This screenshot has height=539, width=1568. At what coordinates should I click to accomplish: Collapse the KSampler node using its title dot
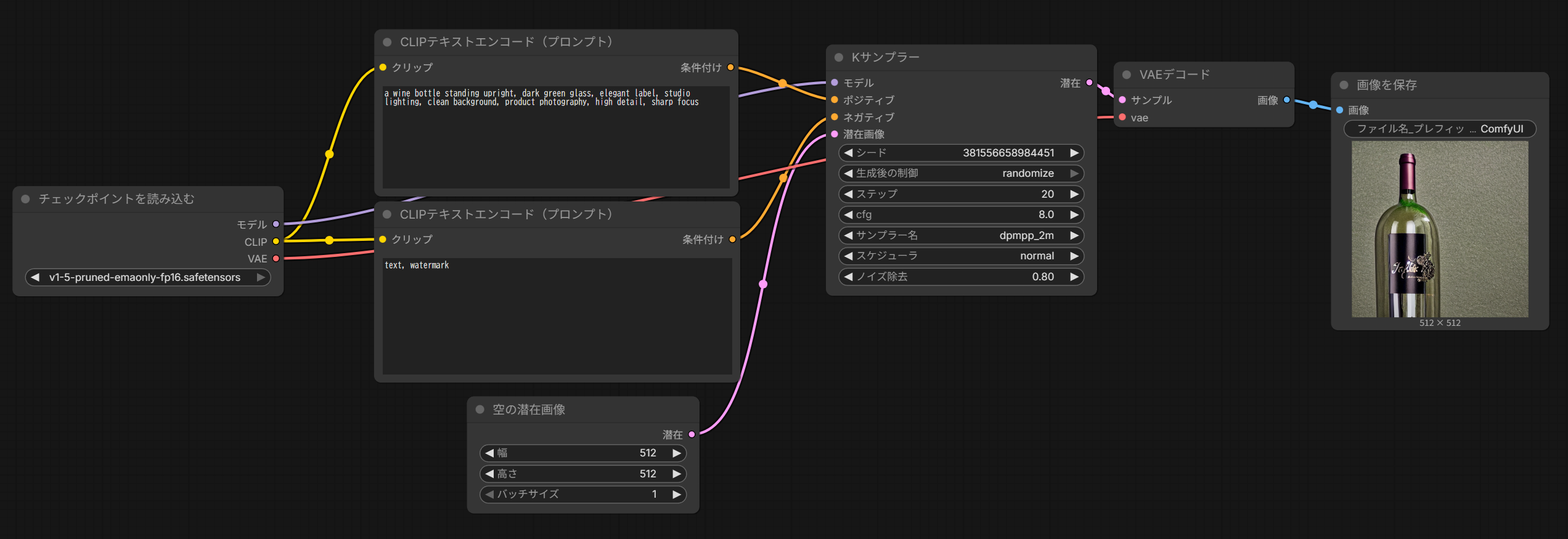839,57
